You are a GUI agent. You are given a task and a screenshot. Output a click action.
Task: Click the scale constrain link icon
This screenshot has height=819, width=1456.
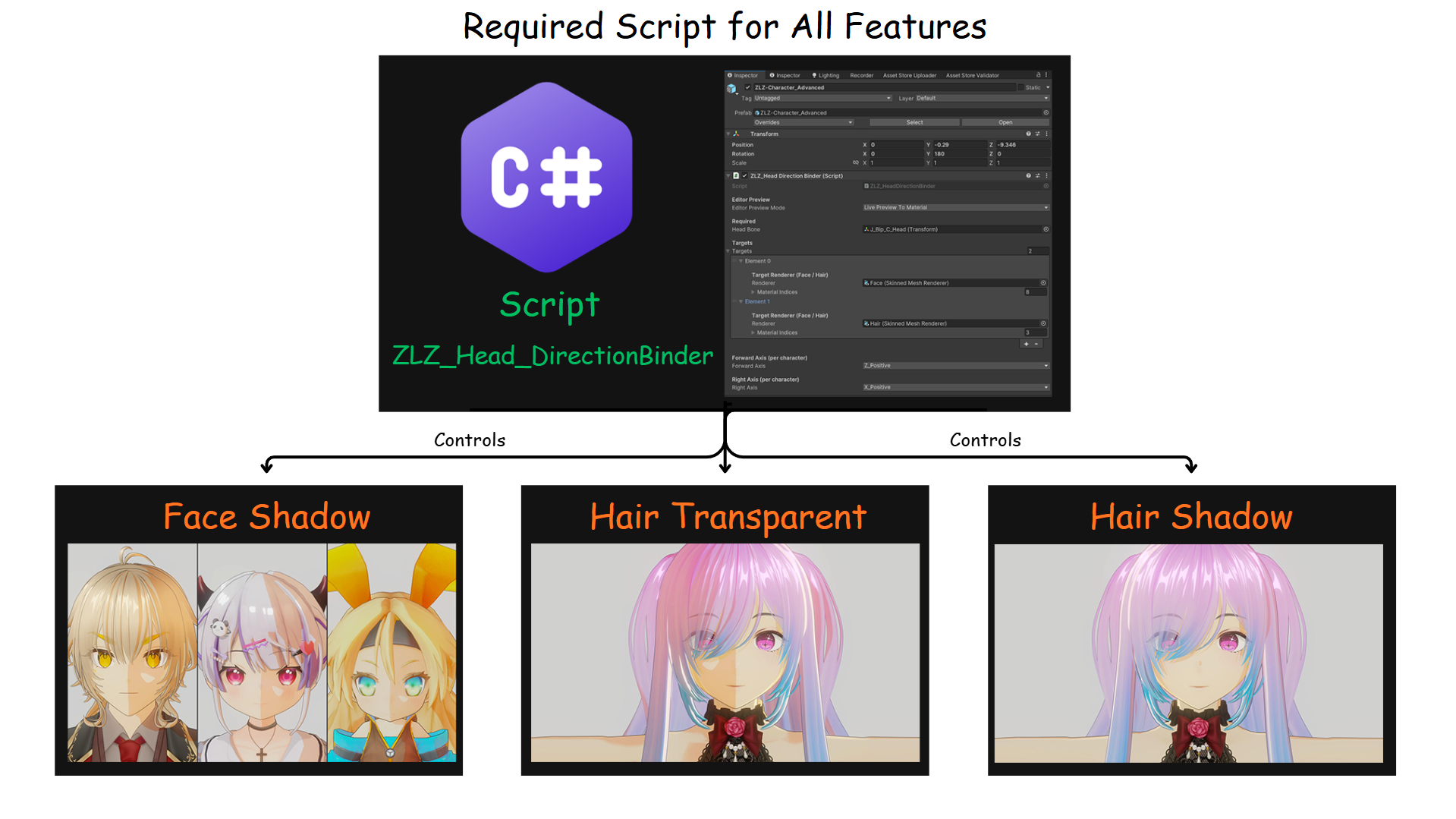pyautogui.click(x=855, y=162)
